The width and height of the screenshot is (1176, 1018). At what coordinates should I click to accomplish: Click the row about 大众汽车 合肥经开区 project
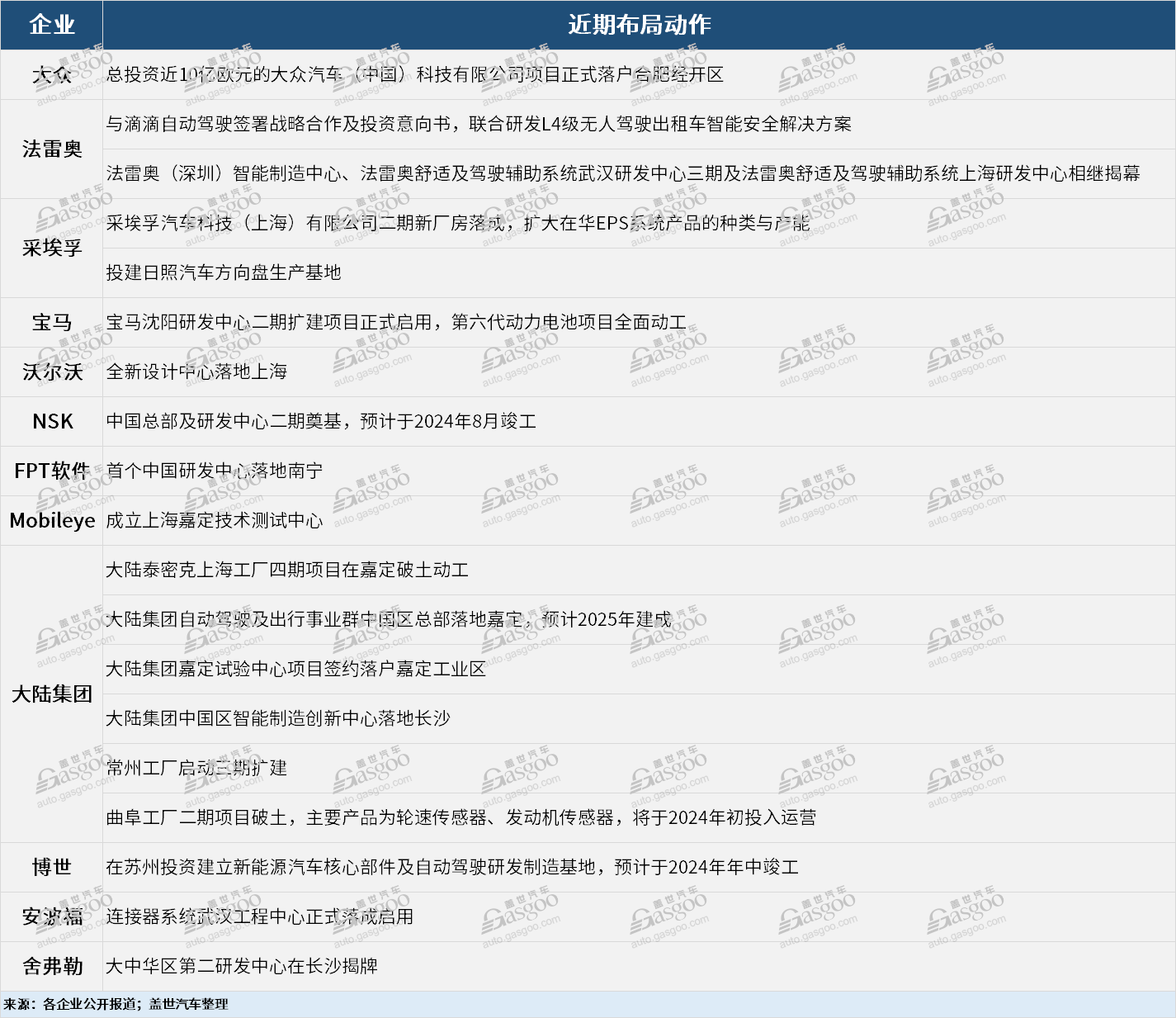[x=639, y=75]
